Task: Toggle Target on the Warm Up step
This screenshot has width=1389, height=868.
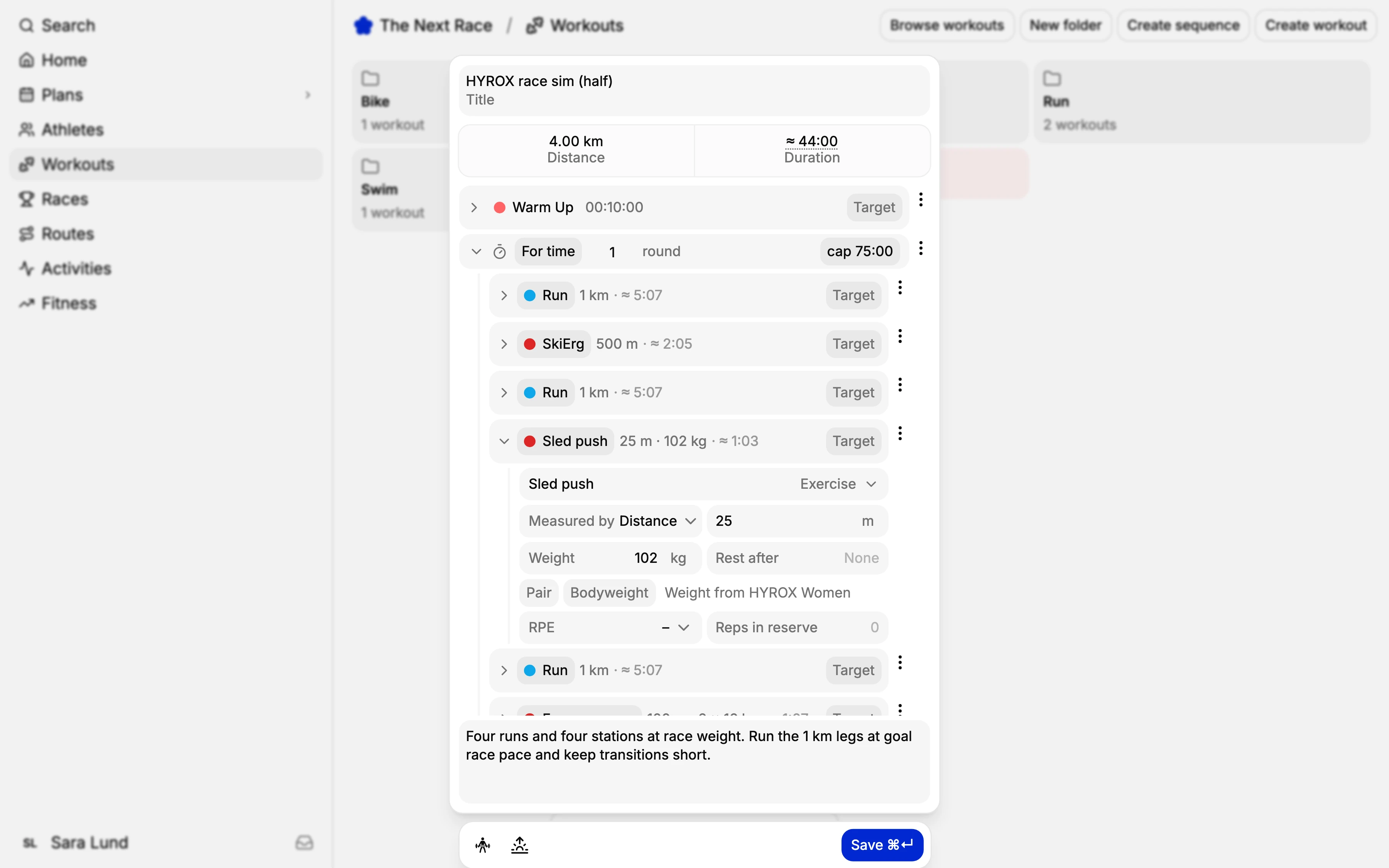Action: pyautogui.click(x=874, y=207)
